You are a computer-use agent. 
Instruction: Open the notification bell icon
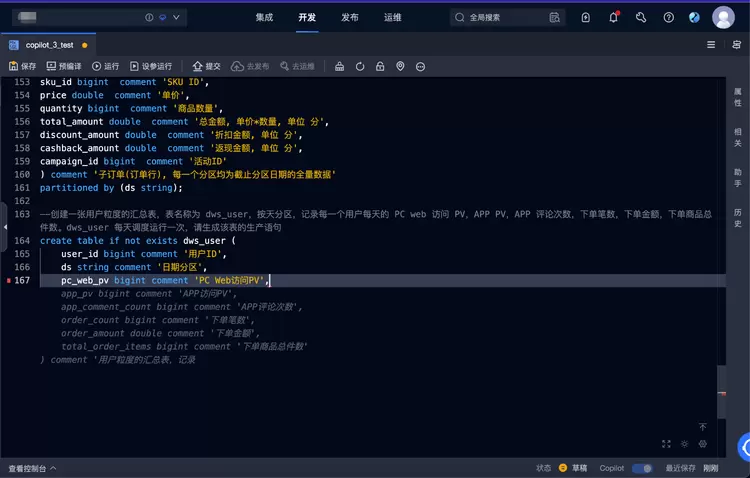pos(614,17)
